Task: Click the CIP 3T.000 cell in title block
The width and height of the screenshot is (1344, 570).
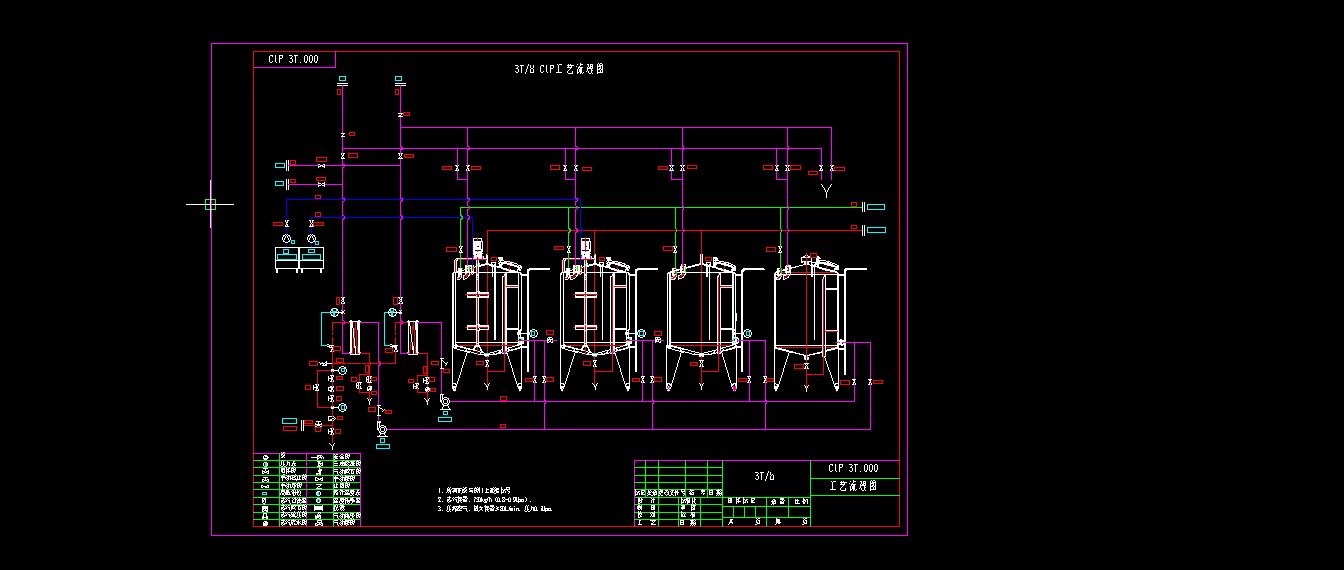Action: click(854, 468)
